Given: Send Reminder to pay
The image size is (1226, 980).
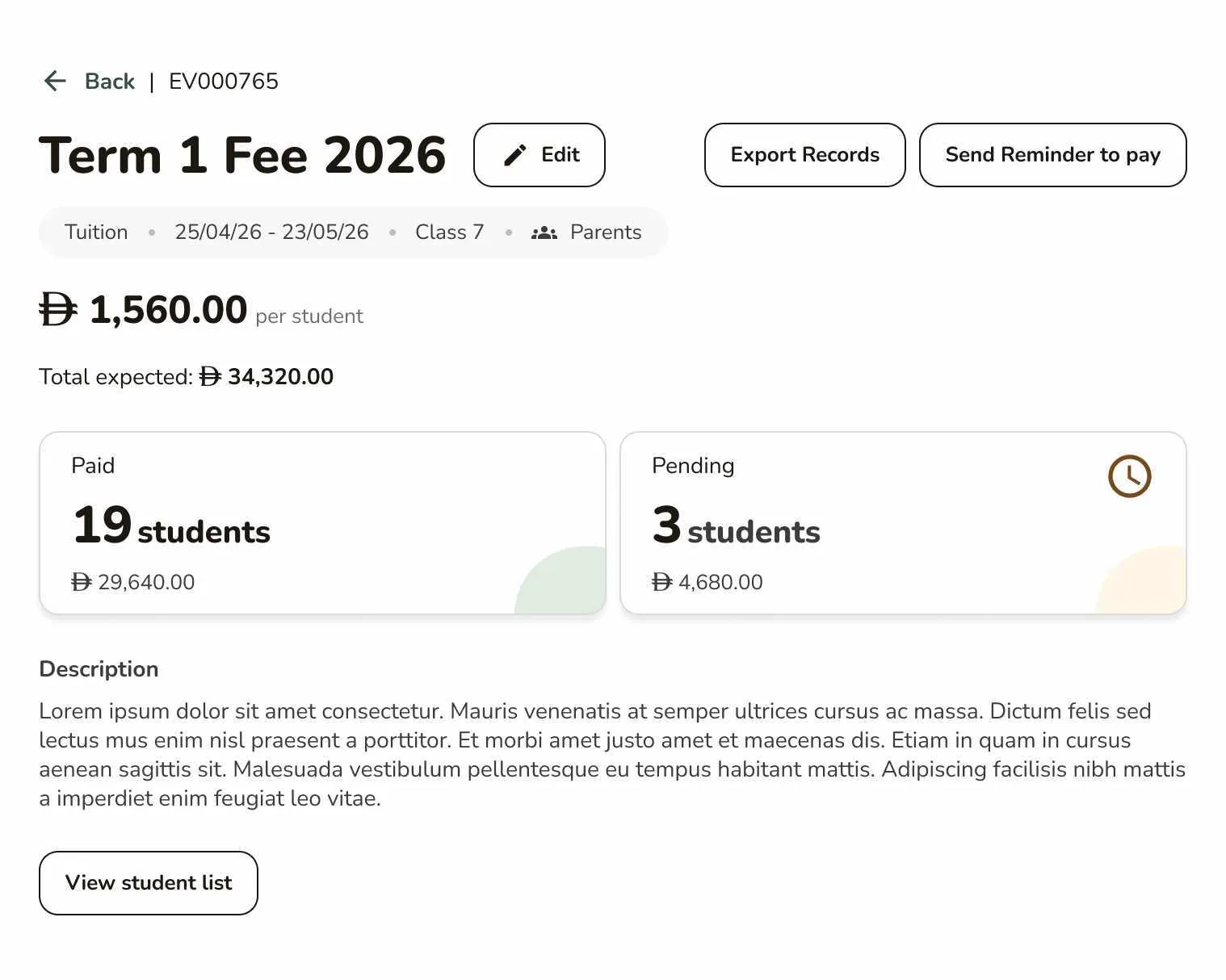Looking at the screenshot, I should [1052, 155].
